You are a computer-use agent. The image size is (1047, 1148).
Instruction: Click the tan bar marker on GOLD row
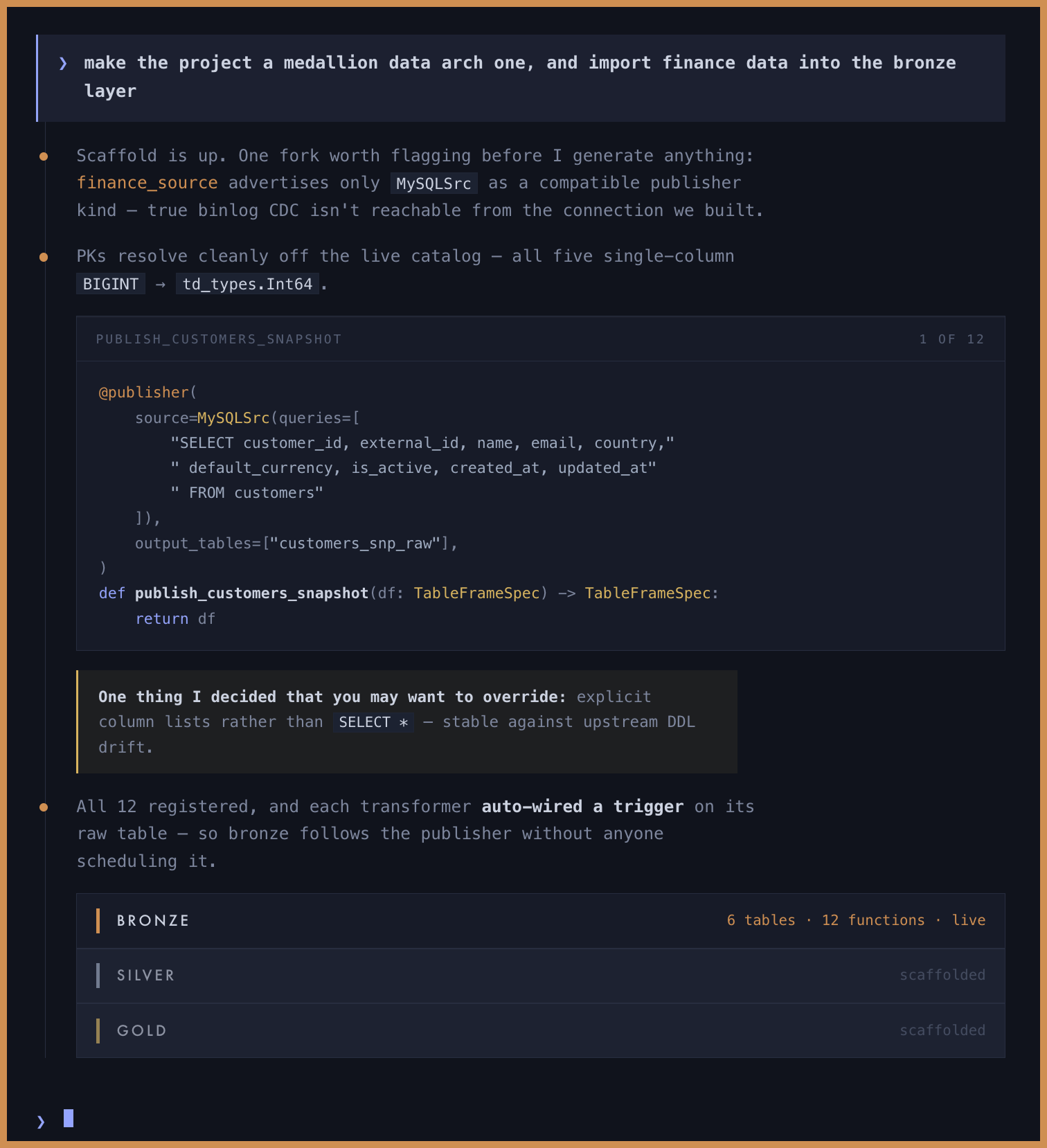[x=98, y=1031]
